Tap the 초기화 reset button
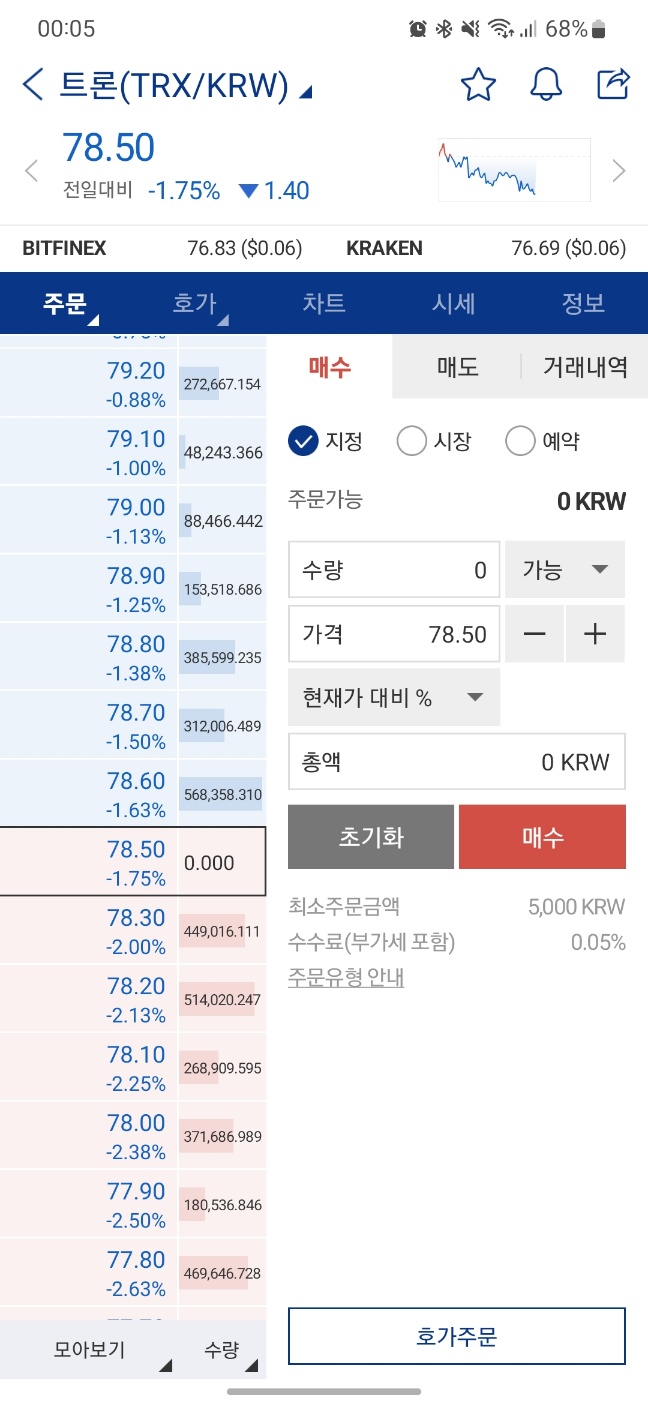The height and width of the screenshot is (1404, 648). coord(371,837)
